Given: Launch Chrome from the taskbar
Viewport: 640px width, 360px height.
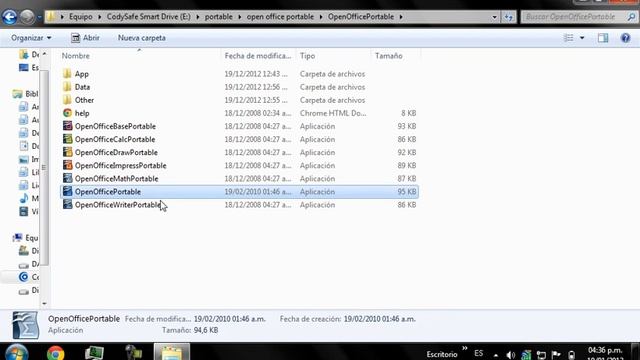Looking at the screenshot, I should 56,353.
